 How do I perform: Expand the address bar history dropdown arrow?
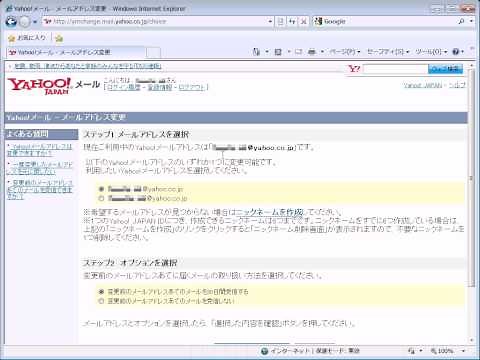point(270,22)
